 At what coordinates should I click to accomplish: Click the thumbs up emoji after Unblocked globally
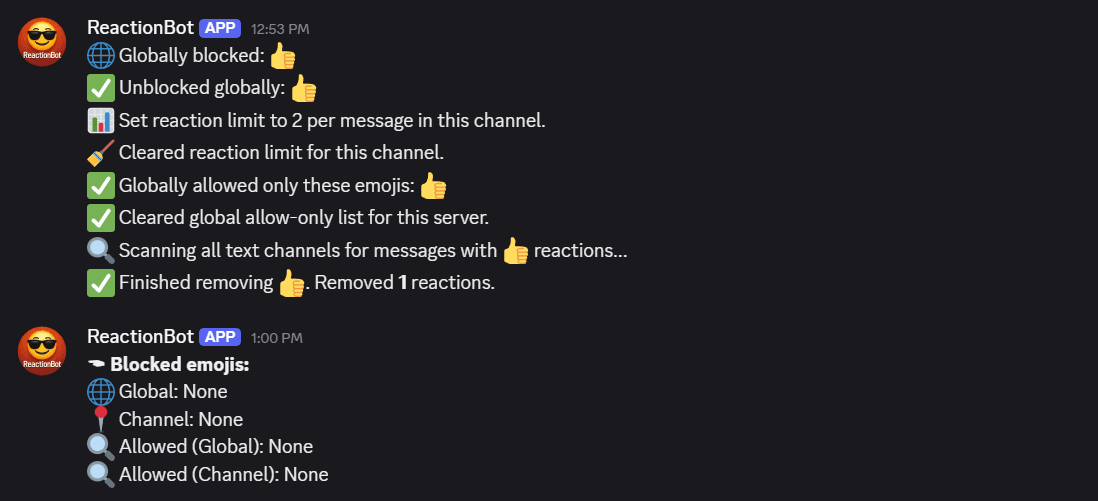point(303,88)
